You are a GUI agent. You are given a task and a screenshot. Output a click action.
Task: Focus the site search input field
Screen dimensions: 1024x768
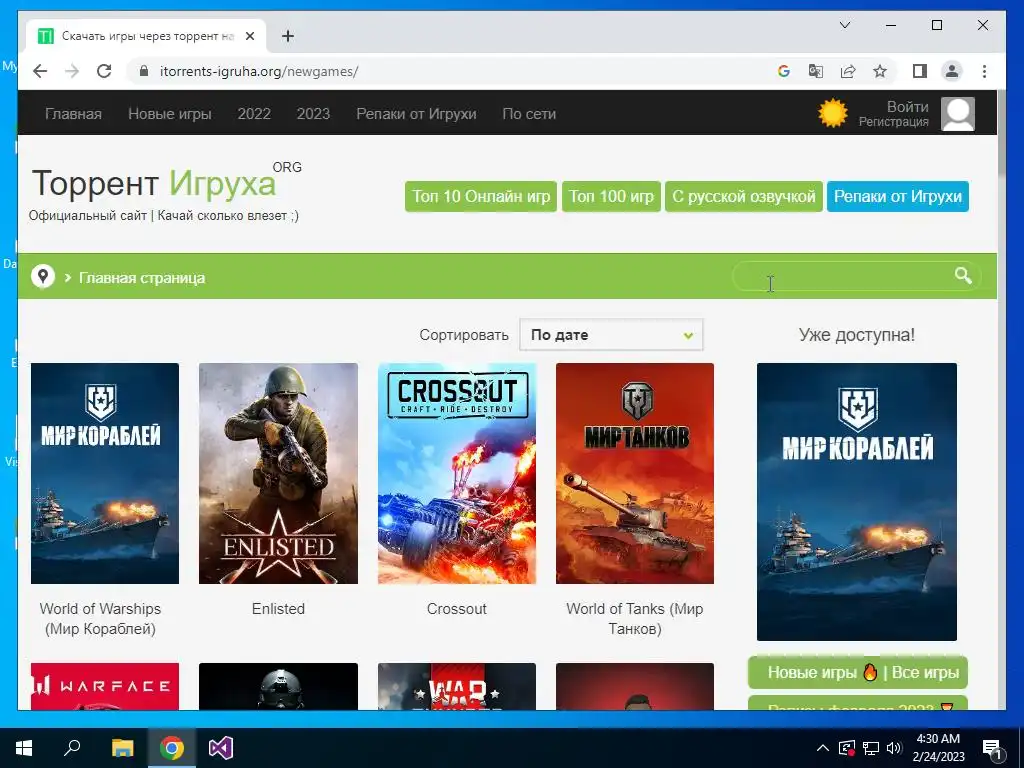click(844, 276)
